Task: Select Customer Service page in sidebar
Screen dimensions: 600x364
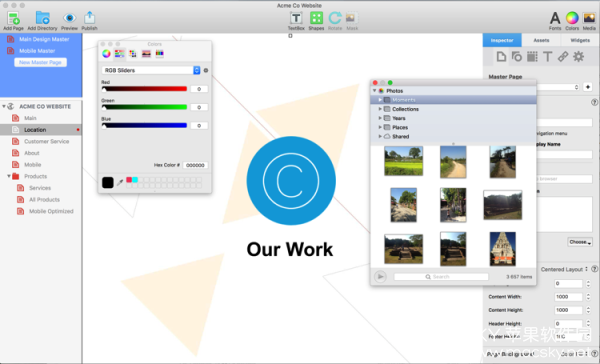Action: (47, 142)
